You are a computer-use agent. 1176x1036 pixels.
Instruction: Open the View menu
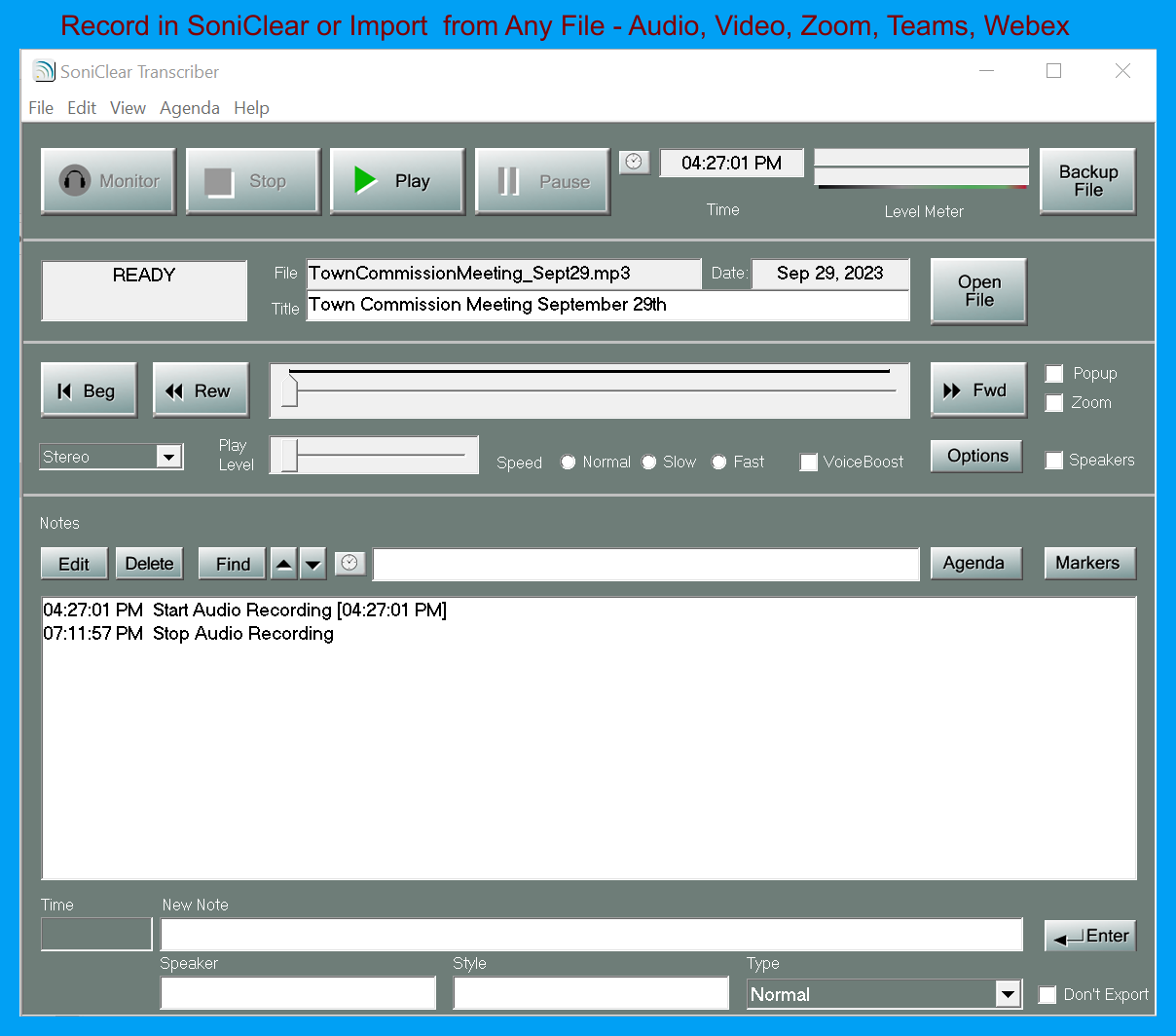click(x=128, y=108)
